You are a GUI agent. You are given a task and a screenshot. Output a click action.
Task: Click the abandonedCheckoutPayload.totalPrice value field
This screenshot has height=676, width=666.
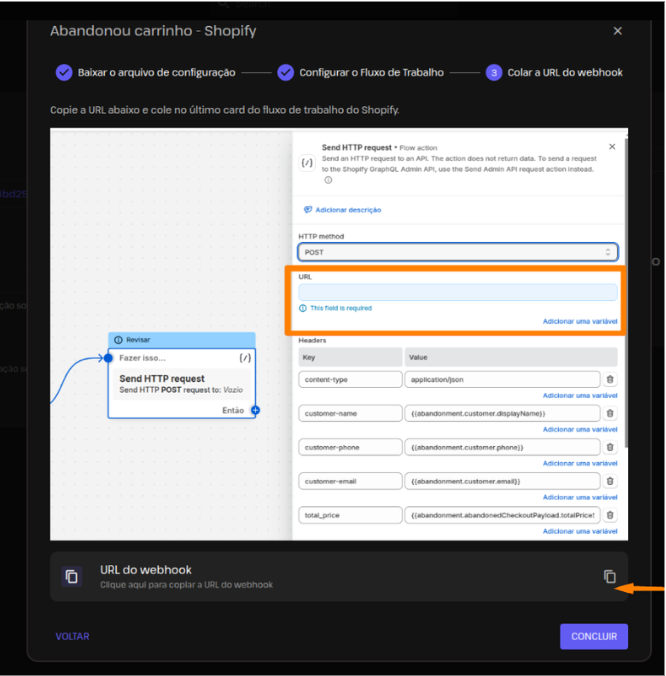[x=502, y=515]
